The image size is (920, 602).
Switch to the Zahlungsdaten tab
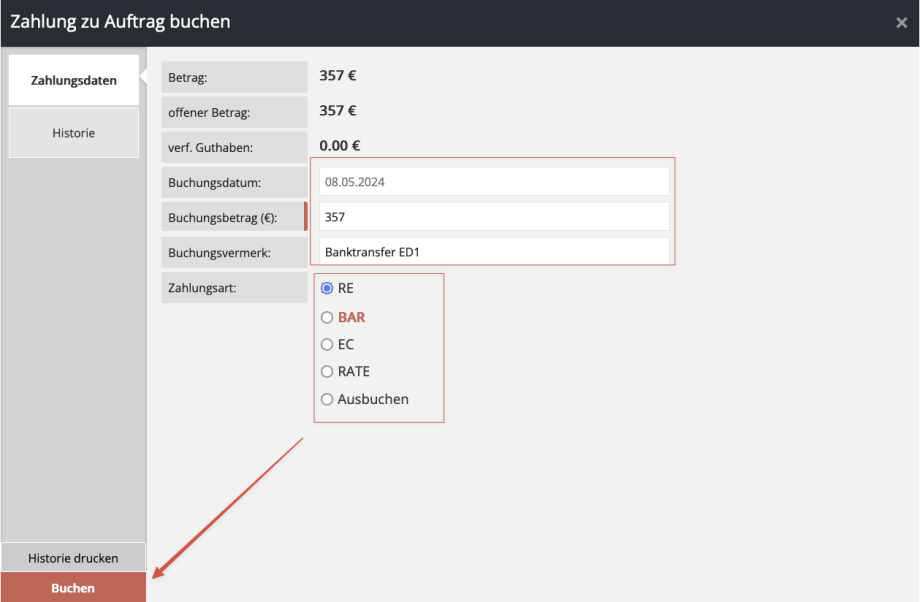coord(74,80)
